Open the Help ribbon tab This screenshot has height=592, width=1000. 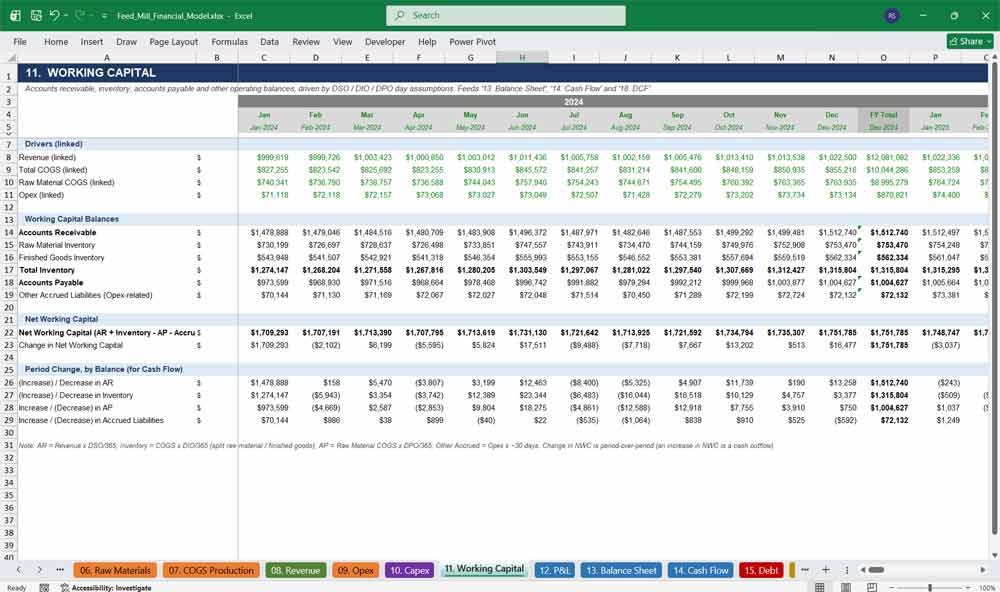coord(427,41)
